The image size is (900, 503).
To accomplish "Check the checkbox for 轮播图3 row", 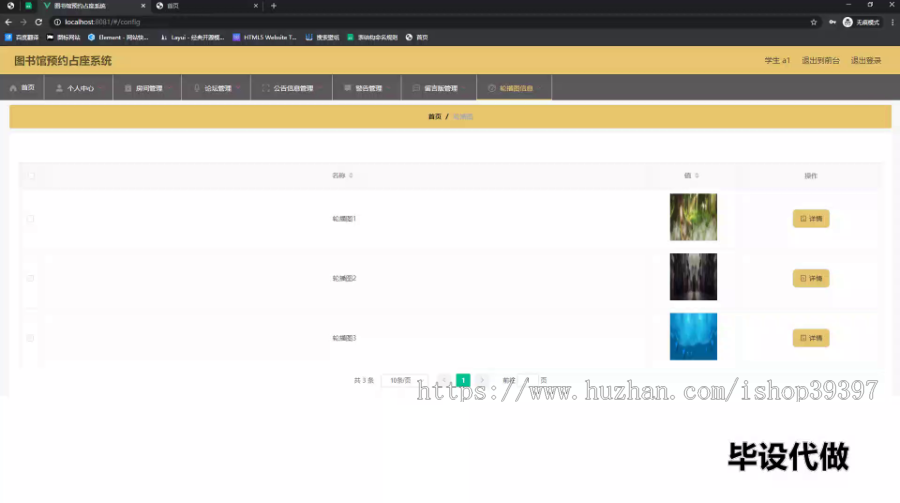I will [30, 338].
